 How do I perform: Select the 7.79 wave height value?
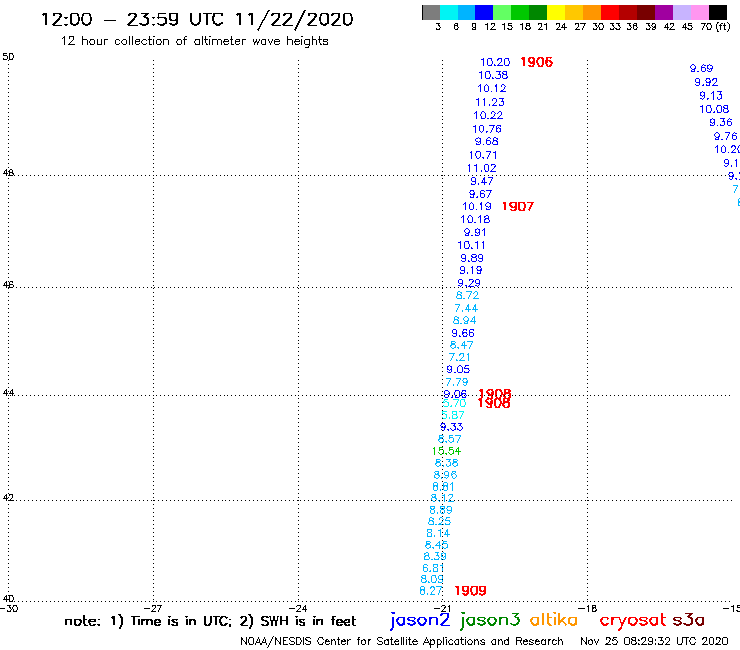click(457, 382)
